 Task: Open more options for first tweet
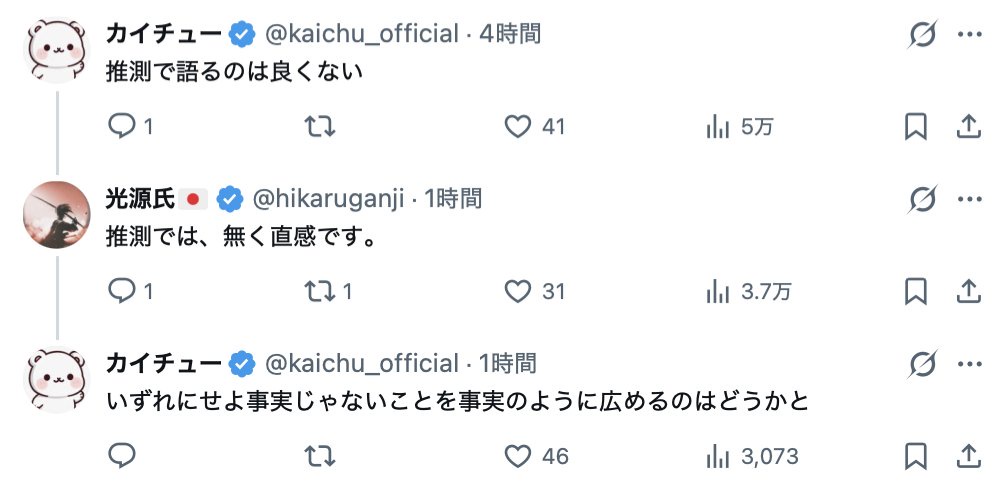[x=969, y=35]
